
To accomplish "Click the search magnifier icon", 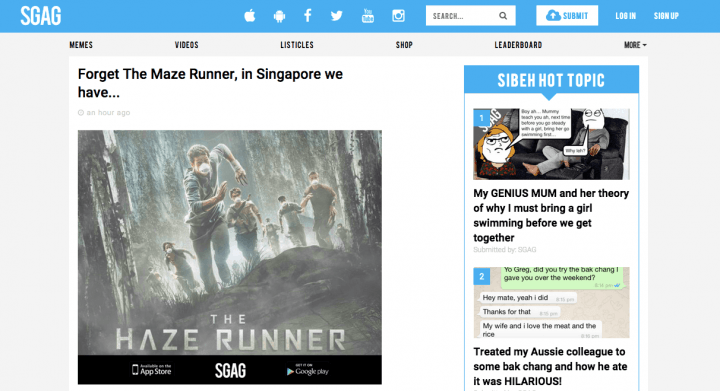I will 503,16.
